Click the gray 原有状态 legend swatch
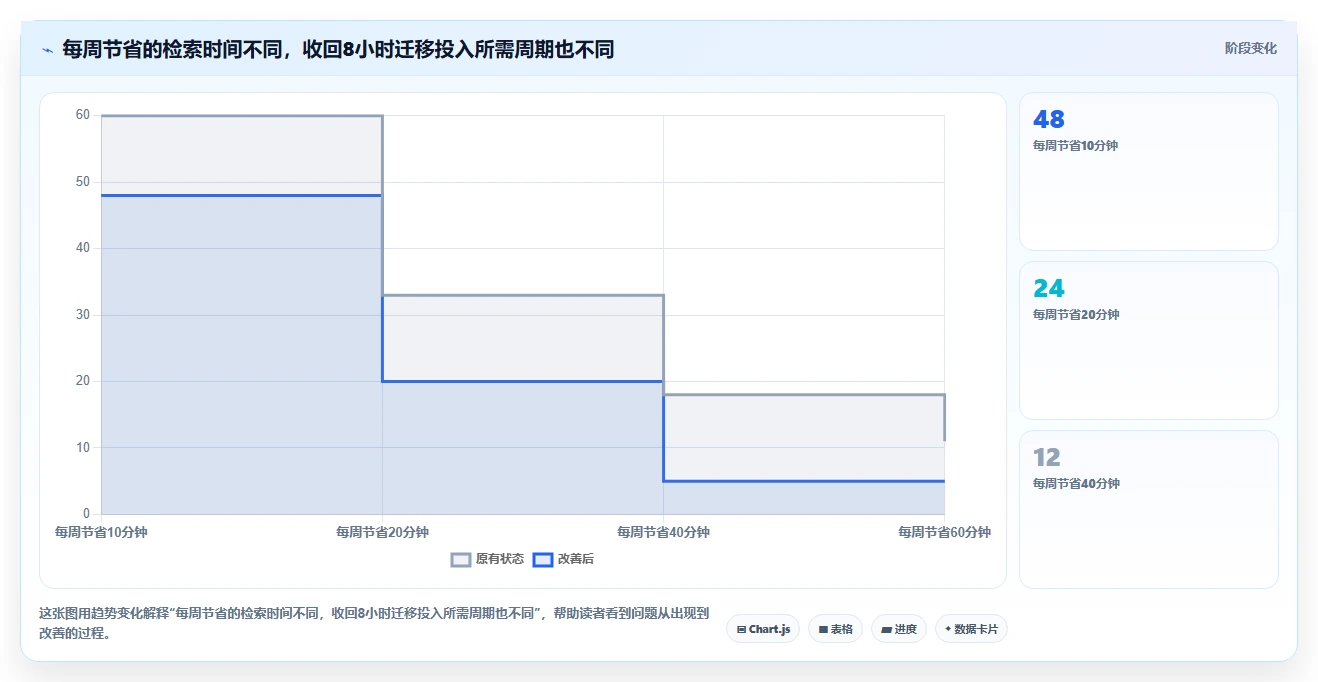 coord(461,560)
